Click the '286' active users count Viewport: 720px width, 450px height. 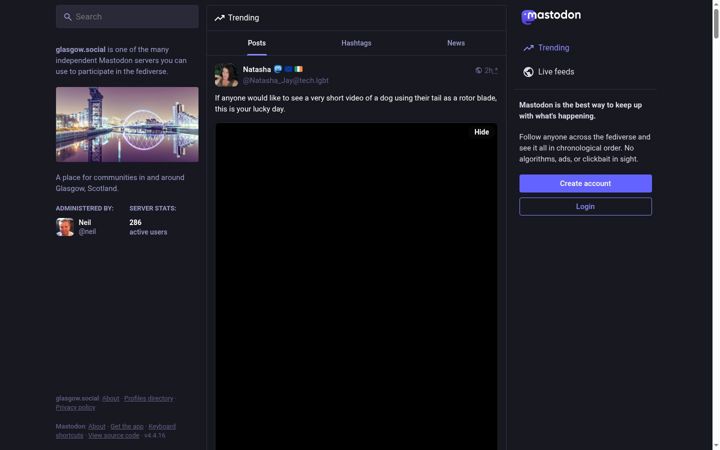tap(135, 222)
